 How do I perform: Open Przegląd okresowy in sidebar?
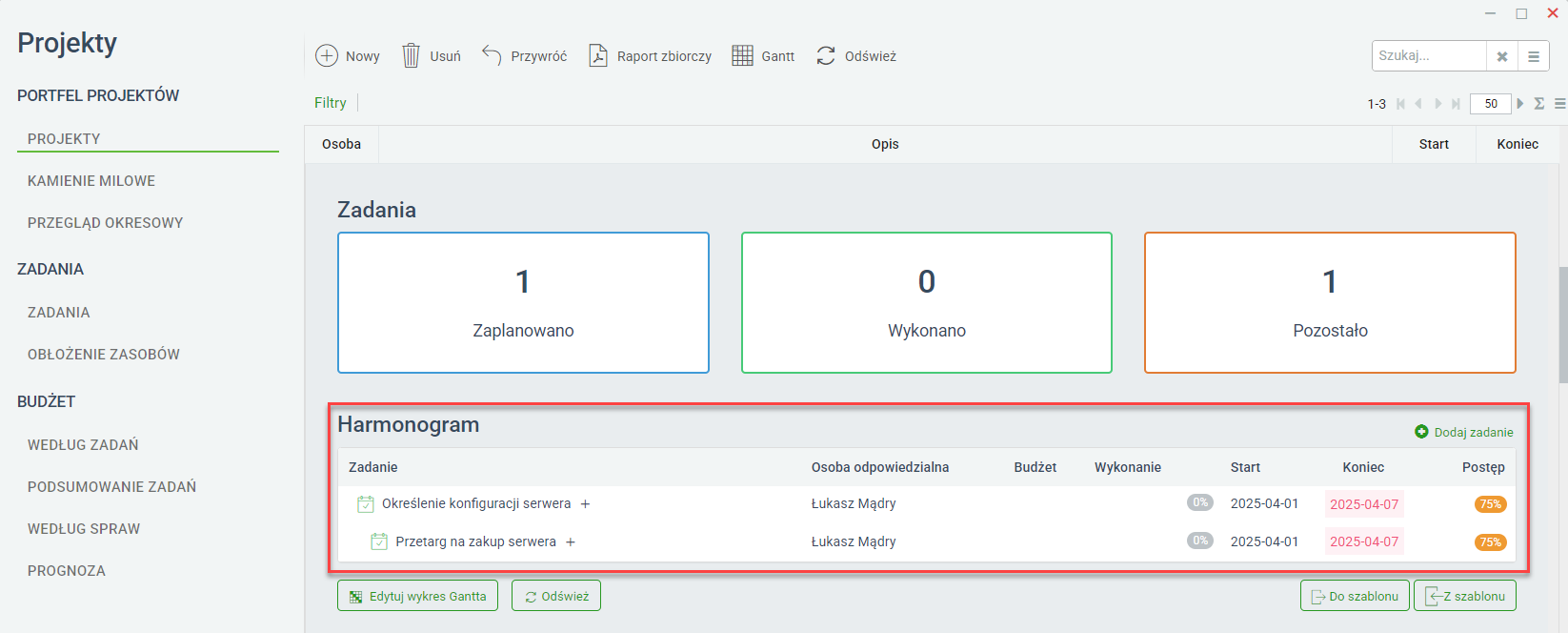(x=105, y=223)
